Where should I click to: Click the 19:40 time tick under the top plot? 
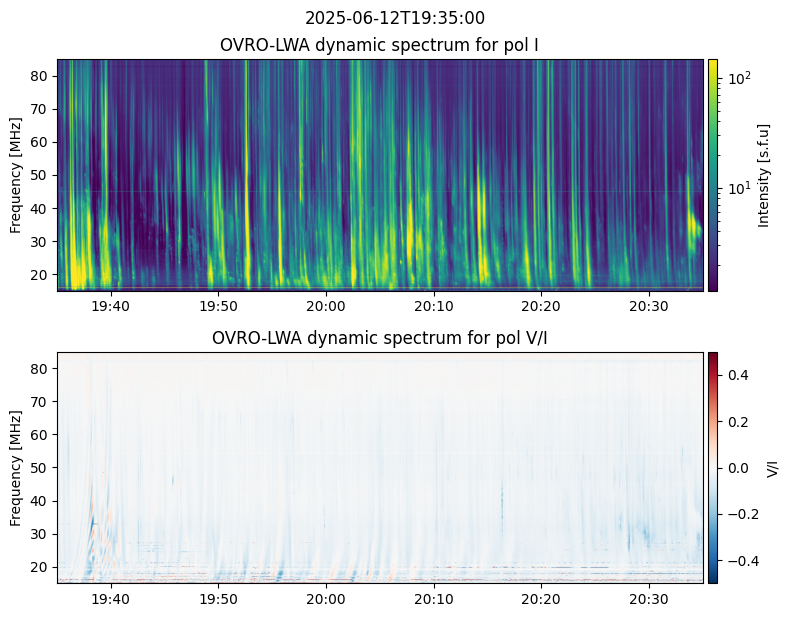pyautogui.click(x=110, y=306)
